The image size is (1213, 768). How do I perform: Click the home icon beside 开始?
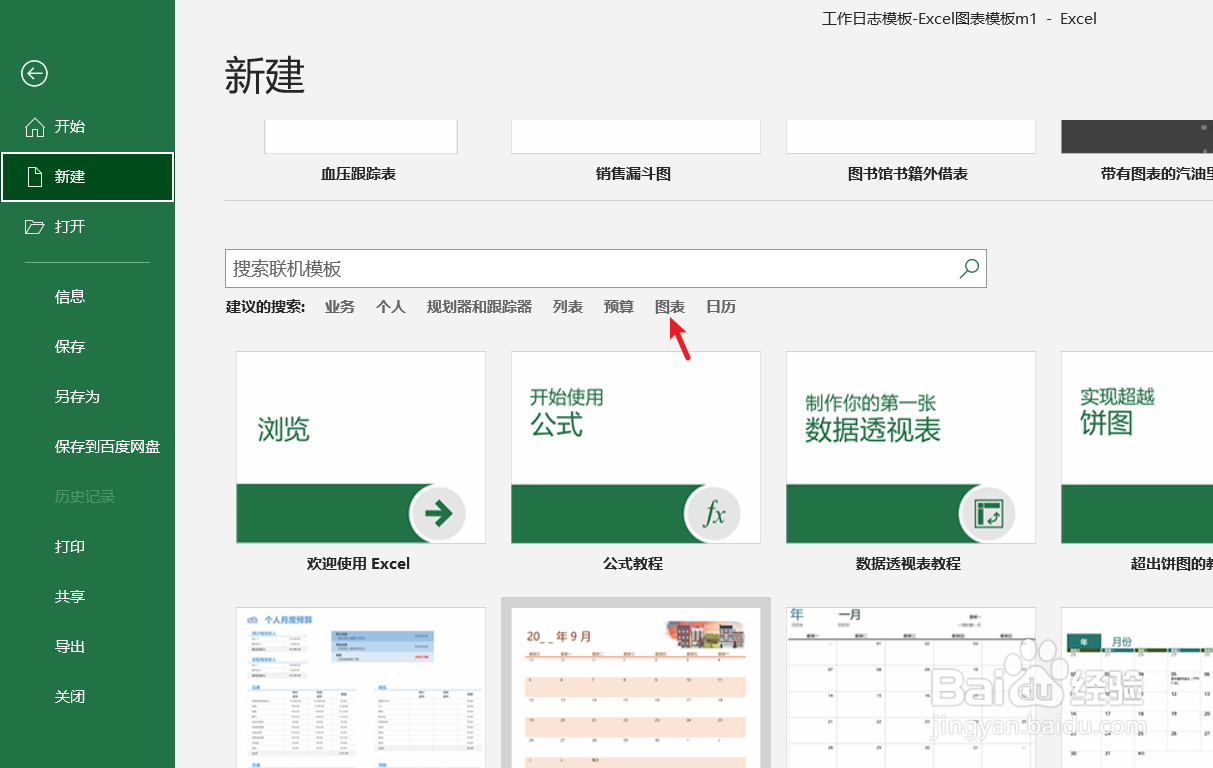[x=35, y=127]
